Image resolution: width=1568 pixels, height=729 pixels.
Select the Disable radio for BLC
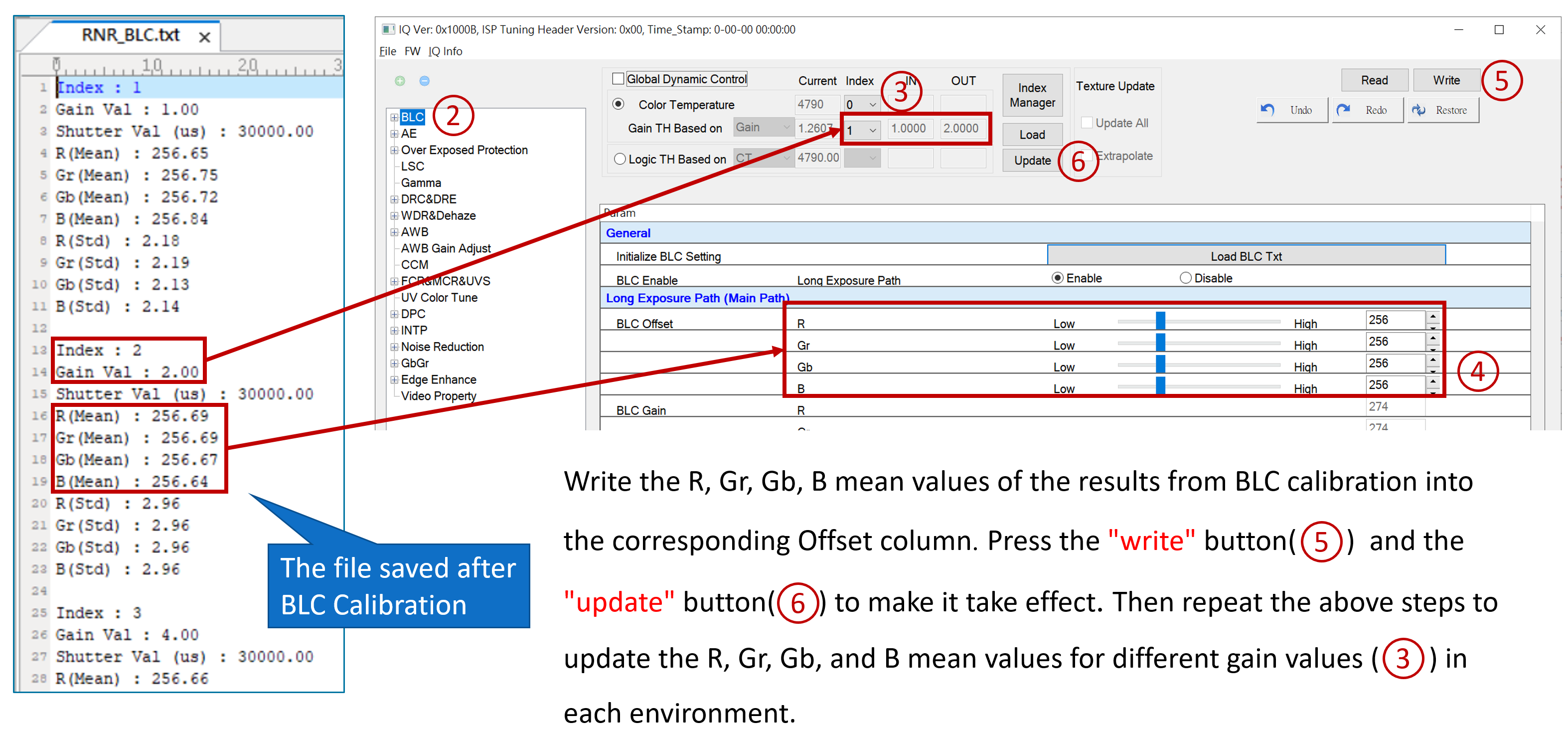coord(1185,278)
